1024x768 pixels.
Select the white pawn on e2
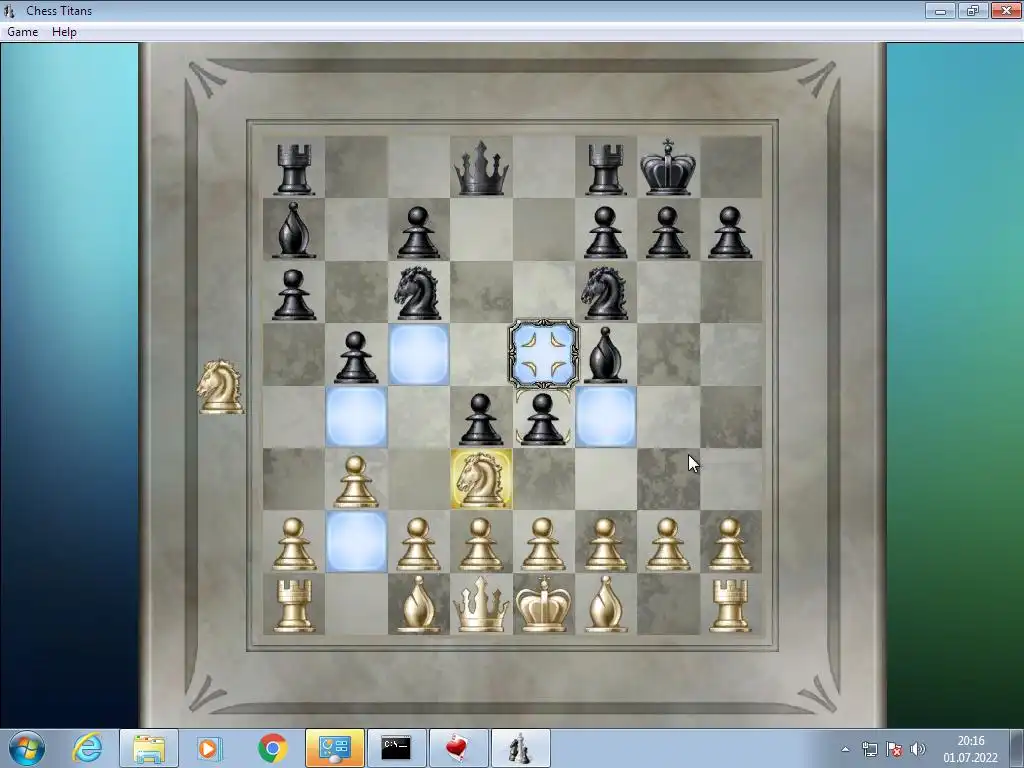pos(543,545)
